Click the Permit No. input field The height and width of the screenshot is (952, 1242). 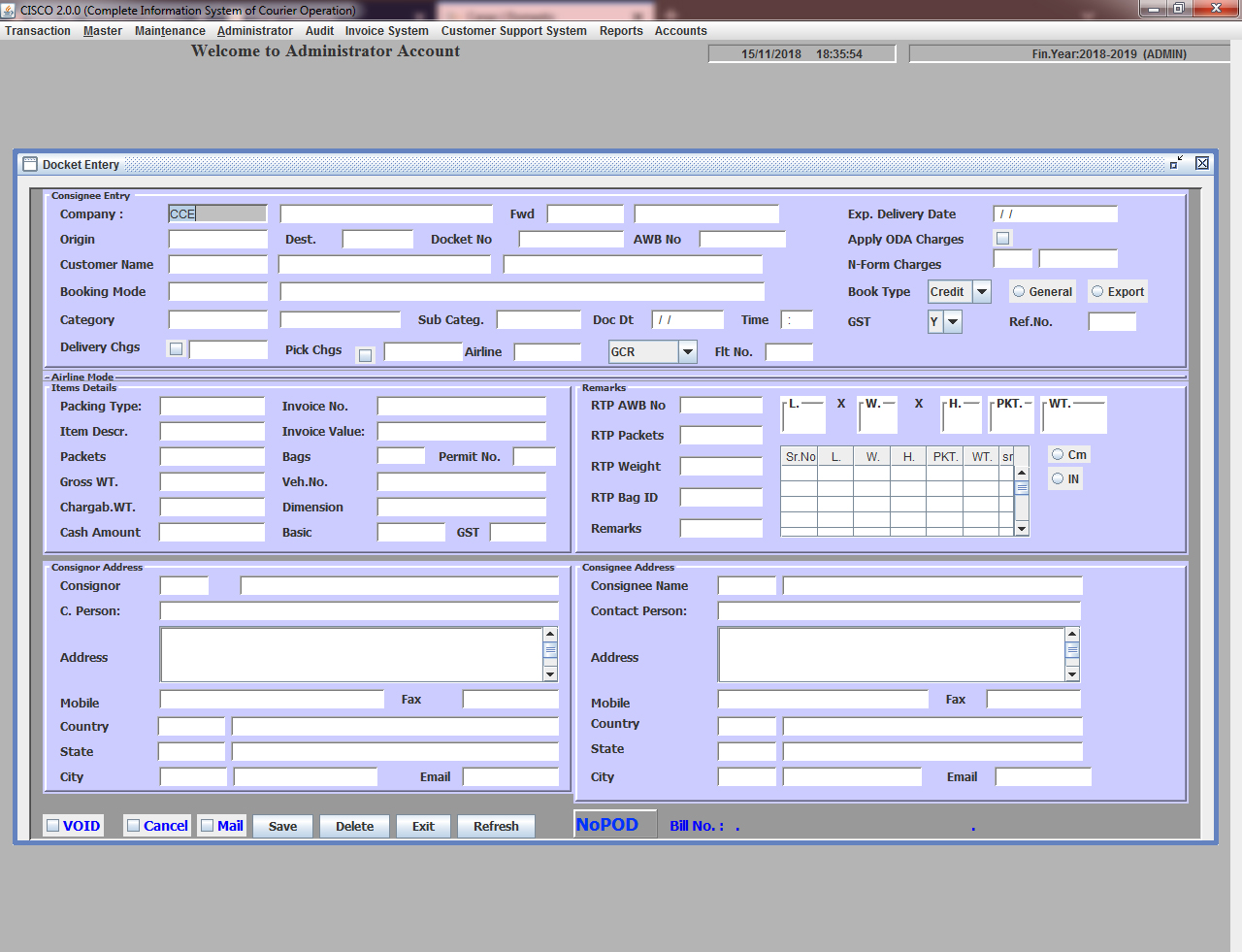(535, 456)
